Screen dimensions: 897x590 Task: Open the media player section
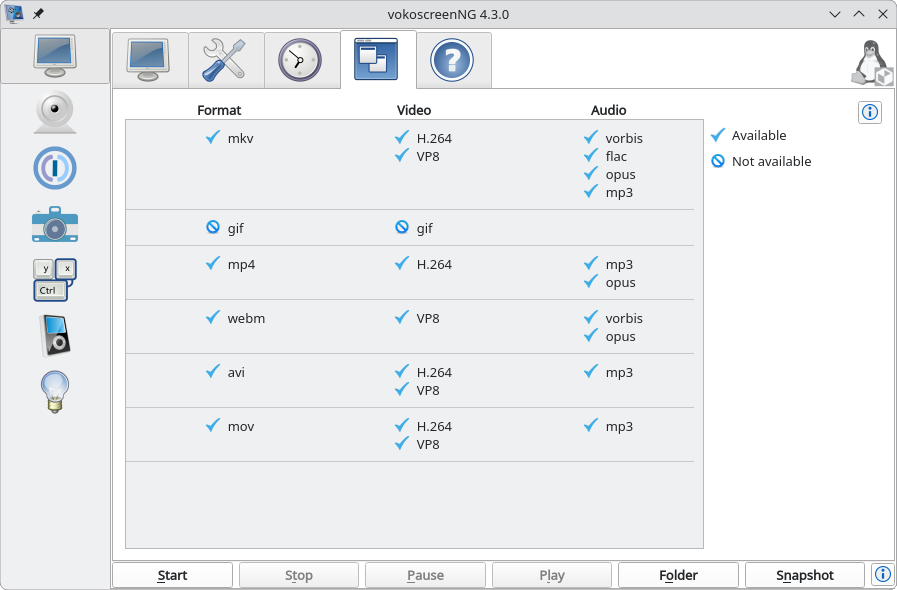tap(54, 336)
